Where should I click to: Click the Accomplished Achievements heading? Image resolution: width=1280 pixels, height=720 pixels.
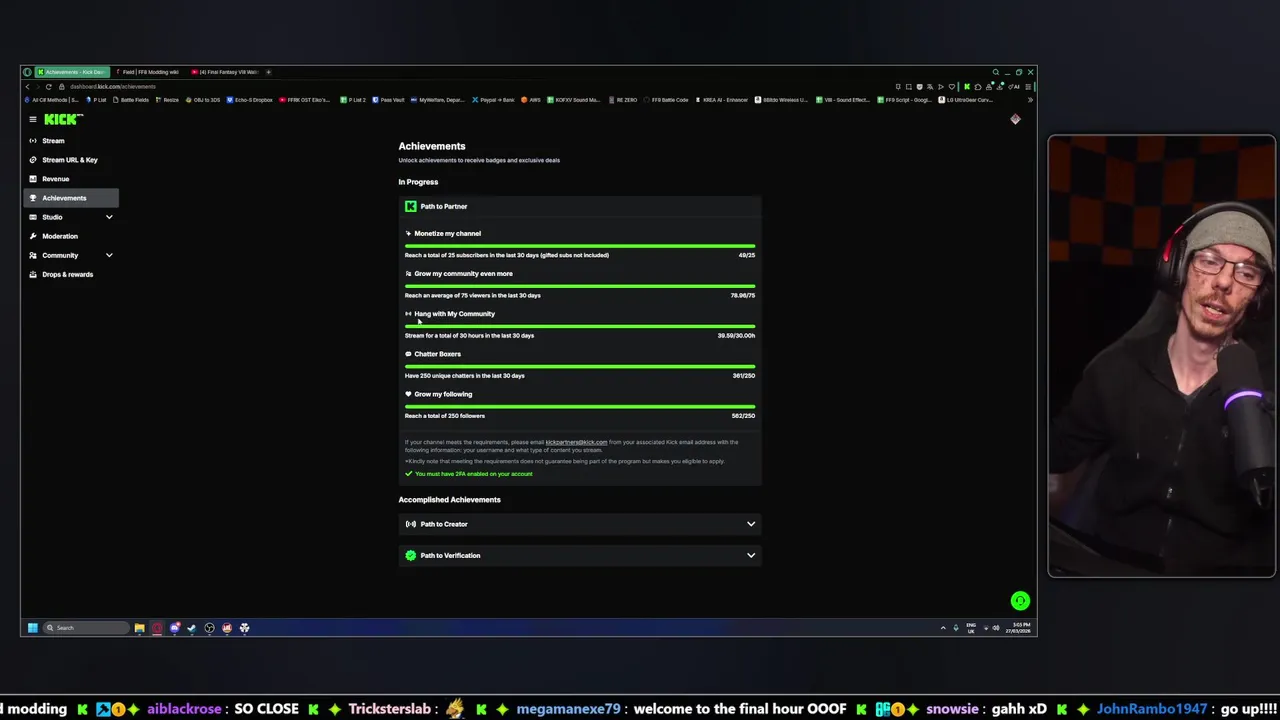[449, 500]
